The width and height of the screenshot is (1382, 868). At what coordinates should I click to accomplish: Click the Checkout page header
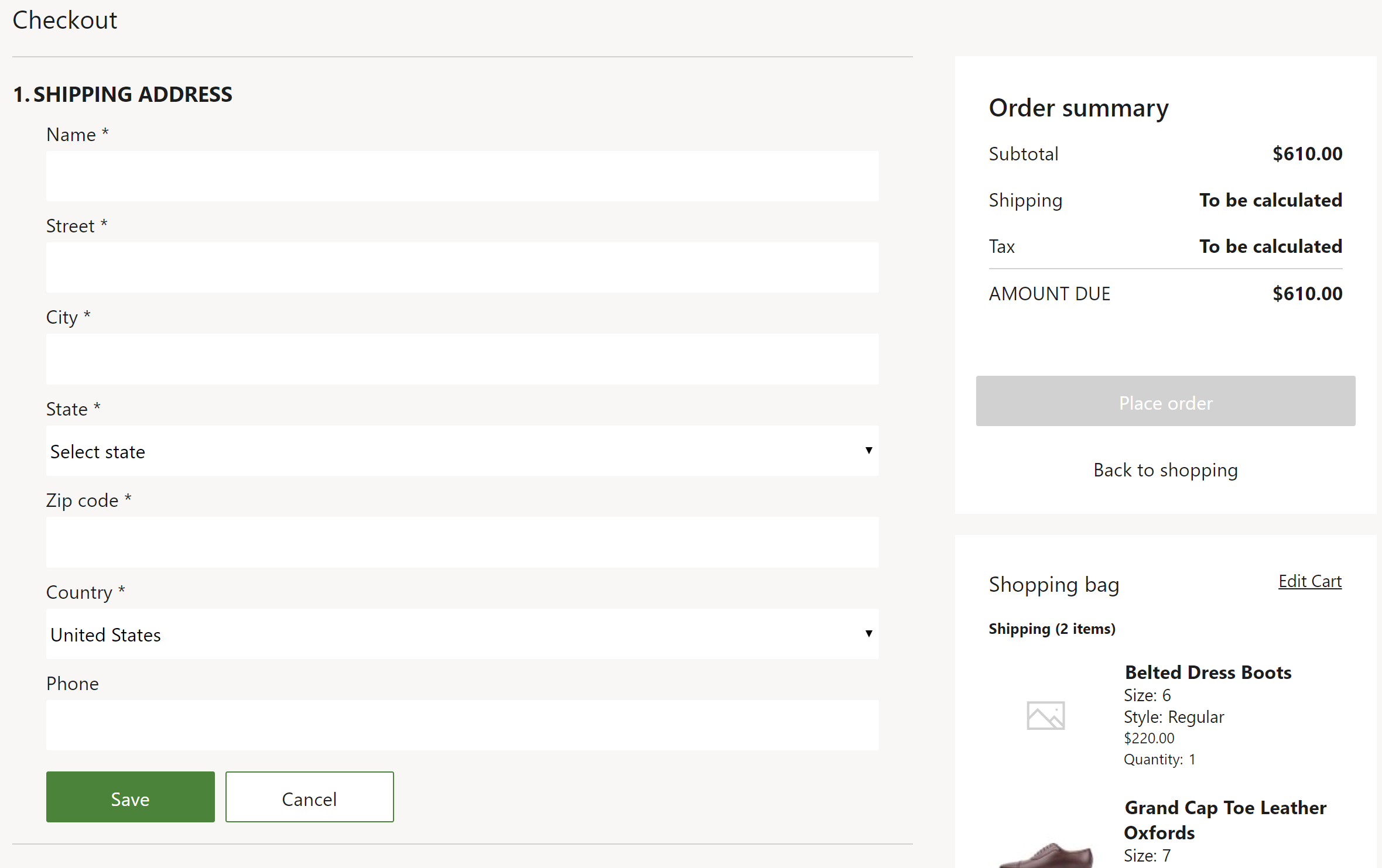click(64, 19)
